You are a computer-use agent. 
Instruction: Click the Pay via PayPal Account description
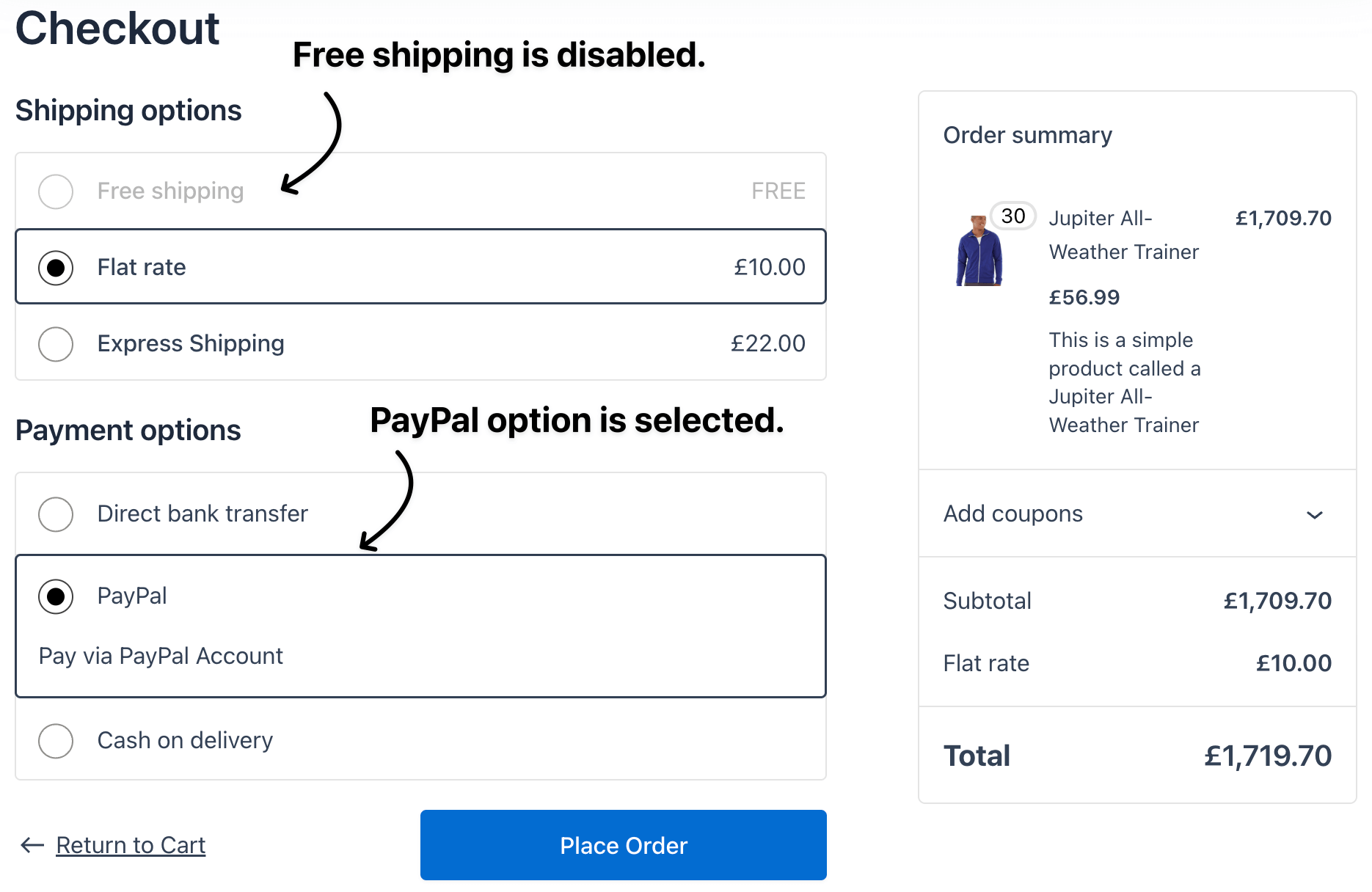161,656
